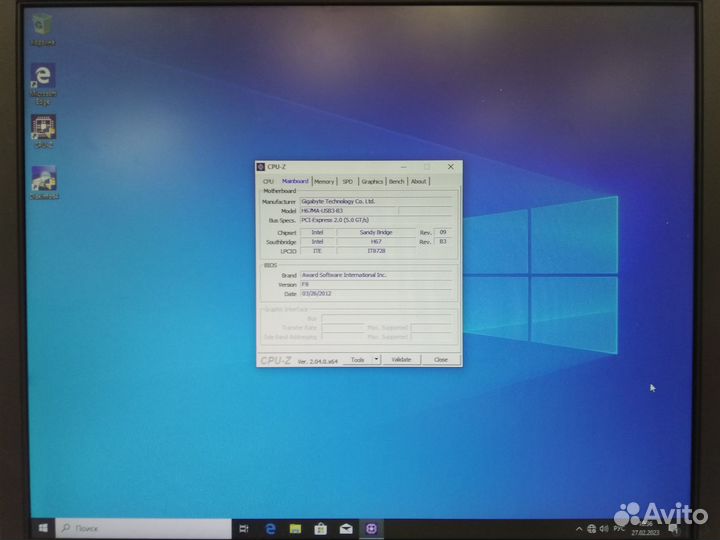
Task: Click the Bus Specs PCI-Express 2.0 field
Action: [376, 220]
